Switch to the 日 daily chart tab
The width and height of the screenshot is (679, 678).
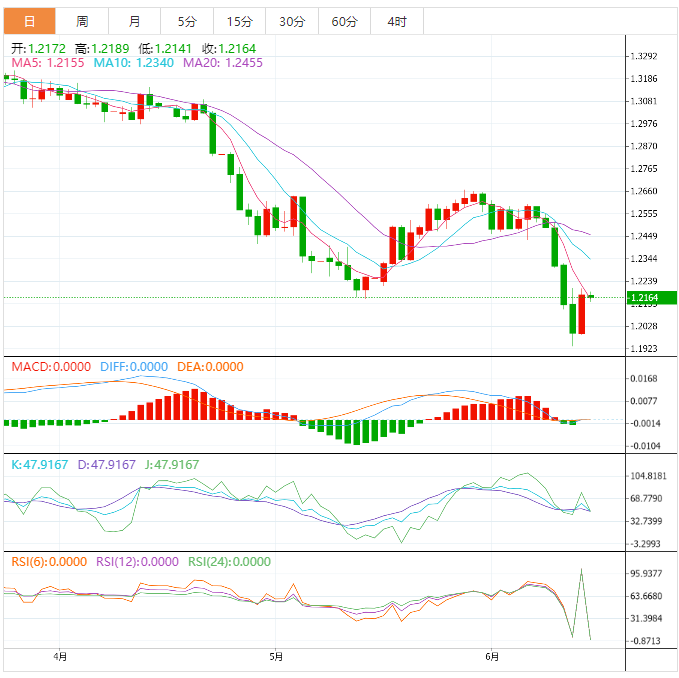click(x=29, y=21)
